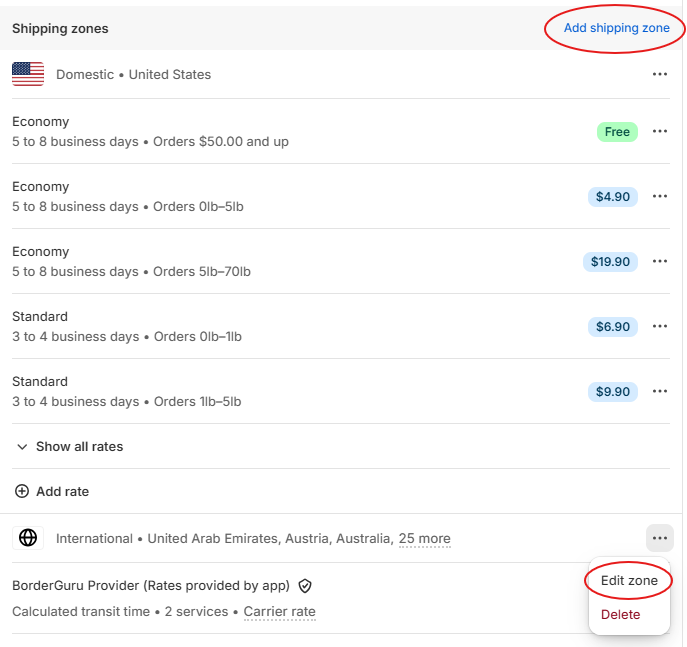Screen dimensions: 687x647
Task: Open options for the $19.90 Economy rate
Action: [659, 261]
